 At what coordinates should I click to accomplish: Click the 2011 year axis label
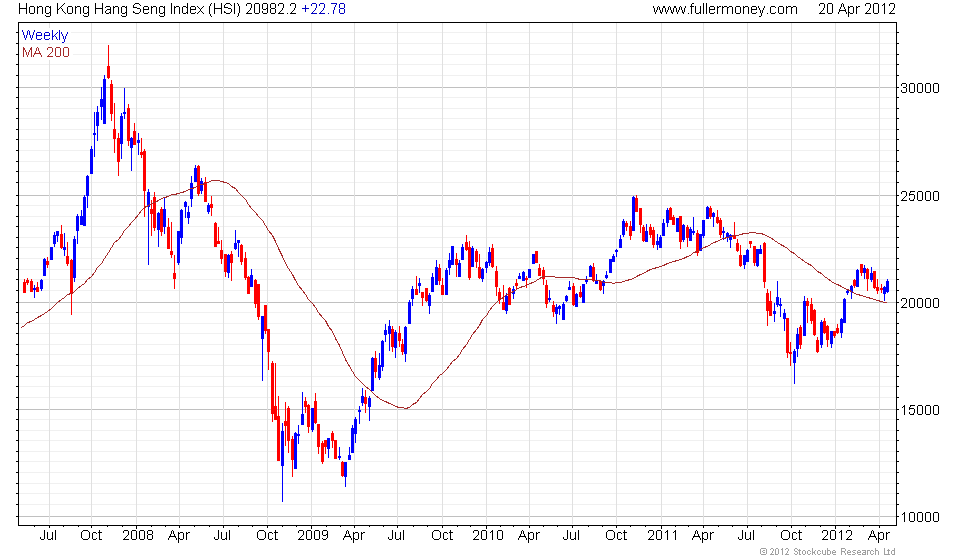662,536
